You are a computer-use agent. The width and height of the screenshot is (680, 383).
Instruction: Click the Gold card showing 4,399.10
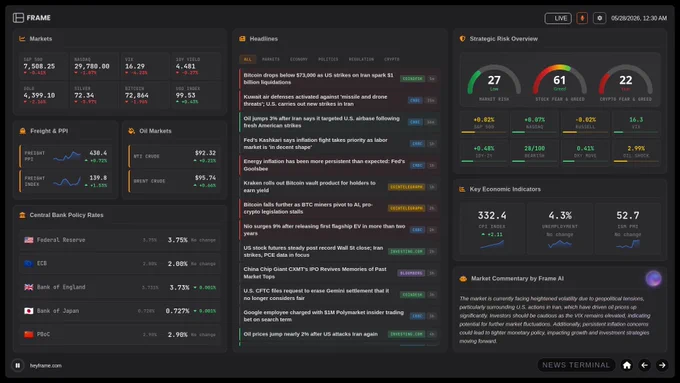(x=43, y=95)
